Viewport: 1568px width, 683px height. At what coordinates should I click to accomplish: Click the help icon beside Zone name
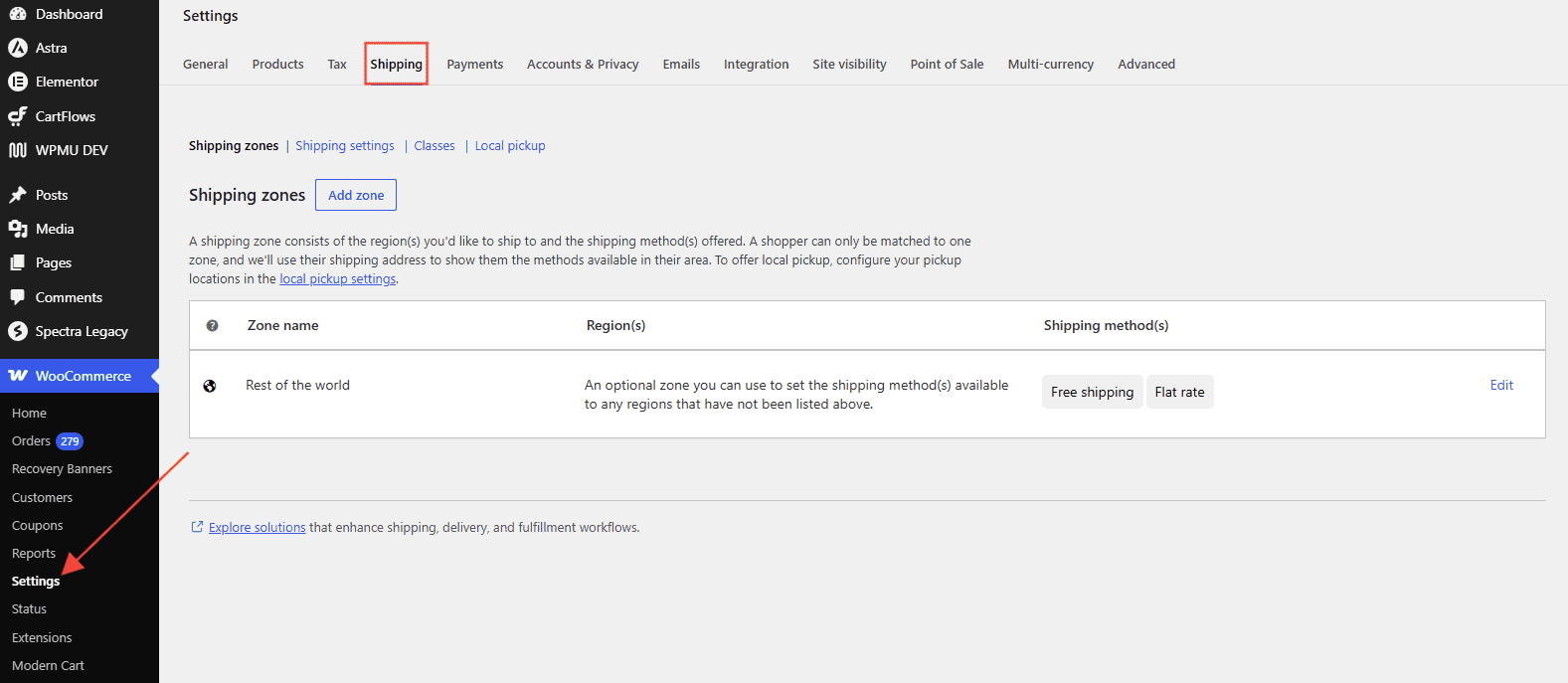coord(212,326)
